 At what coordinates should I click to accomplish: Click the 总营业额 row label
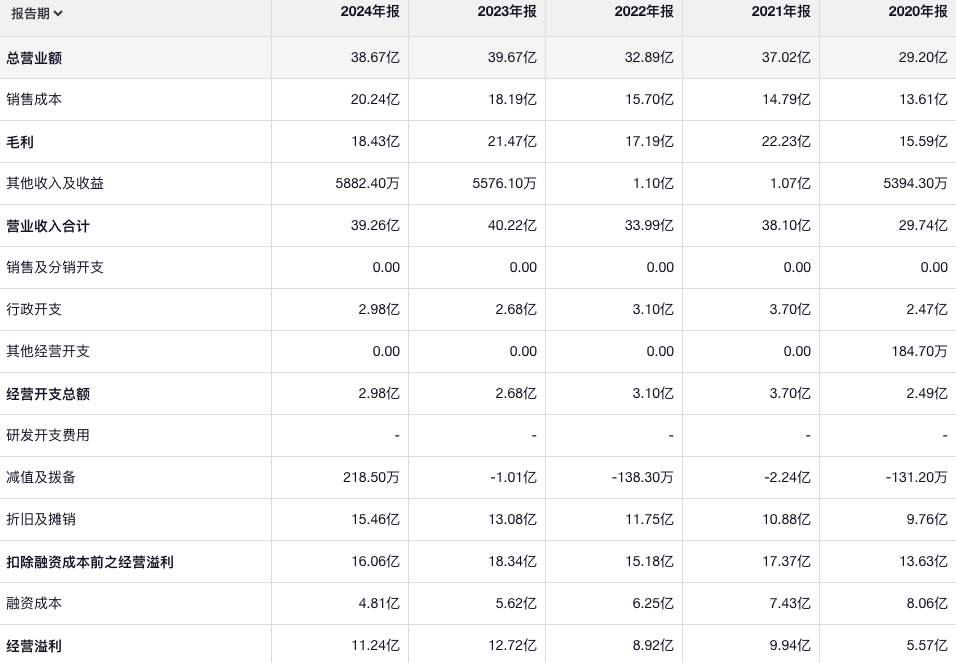[34, 58]
